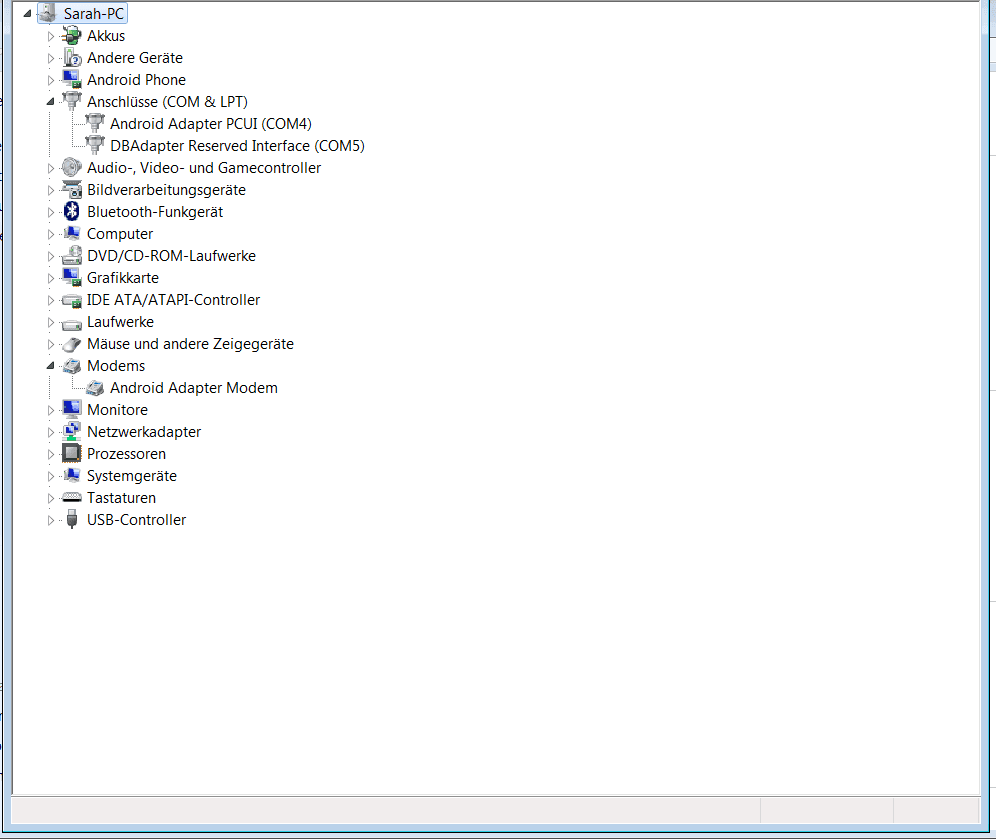Click the Android Adapter PCUI port icon

(95, 123)
